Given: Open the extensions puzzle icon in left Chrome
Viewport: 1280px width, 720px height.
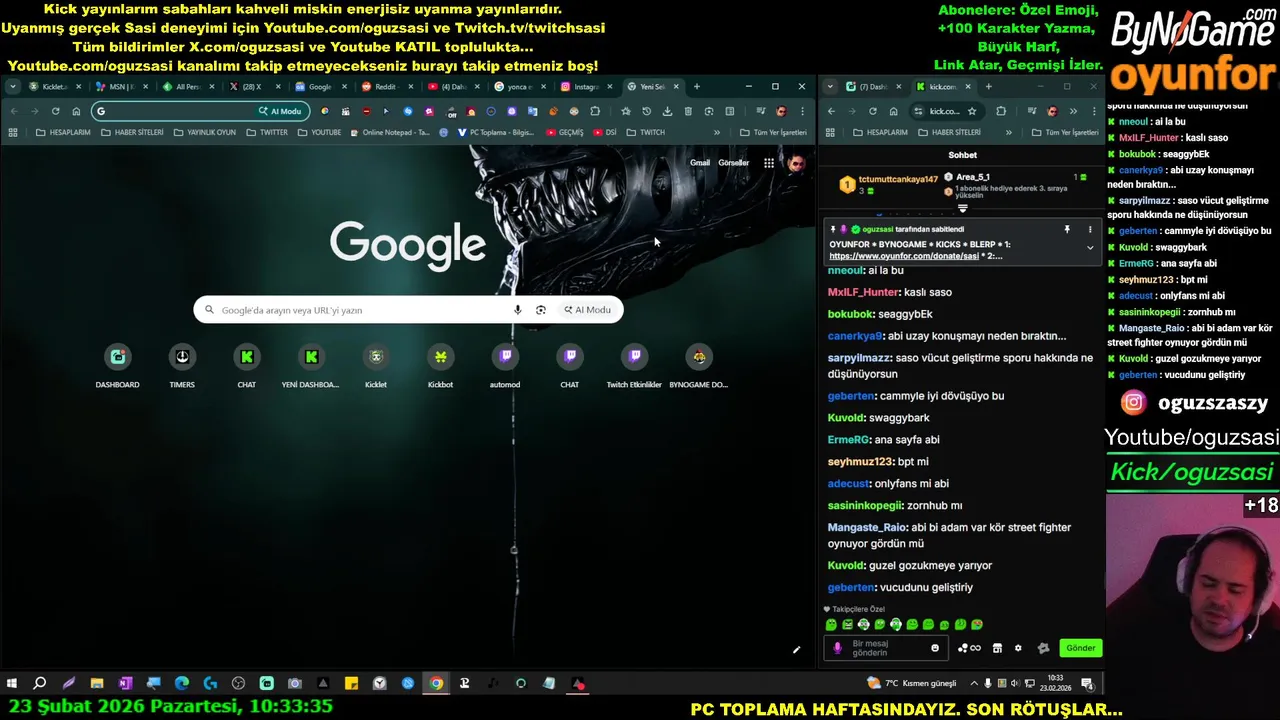Looking at the screenshot, I should [595, 111].
